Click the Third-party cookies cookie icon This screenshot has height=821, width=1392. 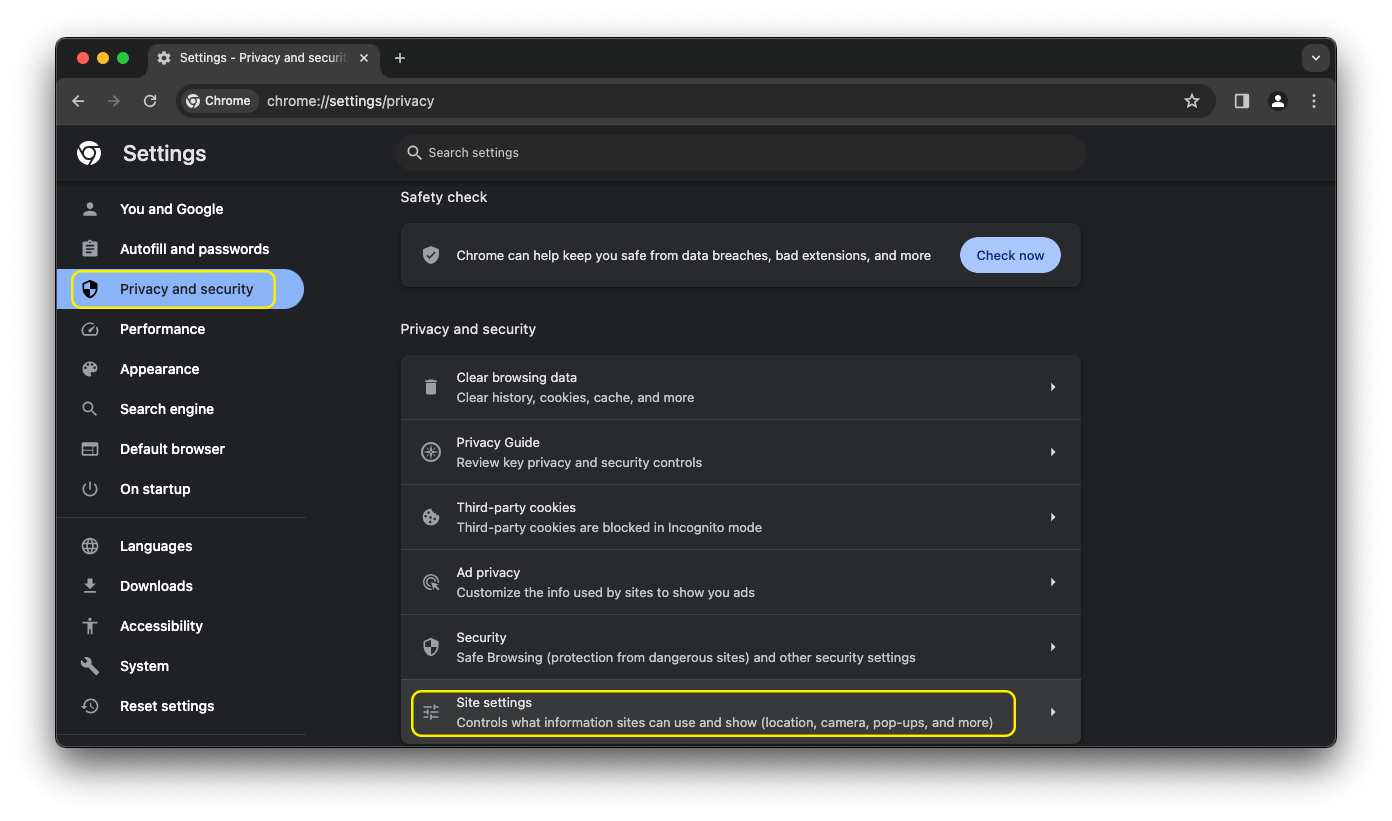430,517
